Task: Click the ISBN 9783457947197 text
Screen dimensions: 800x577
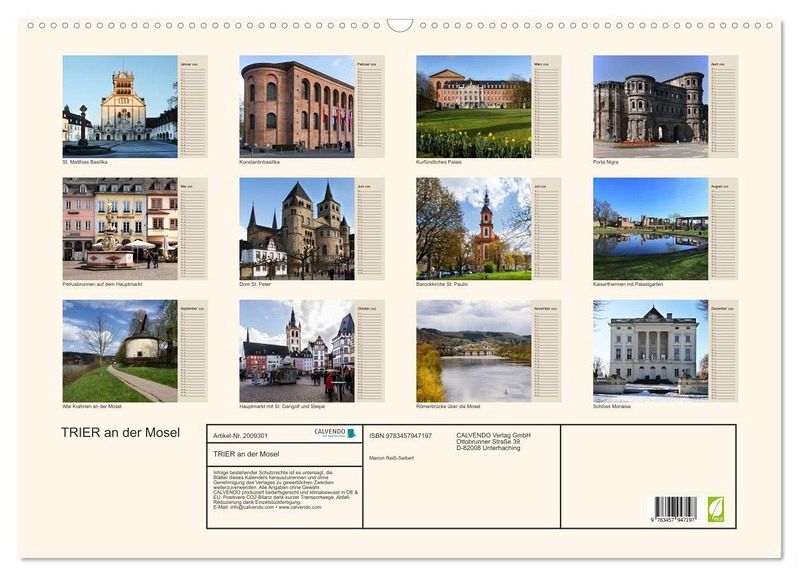Action: [x=400, y=436]
